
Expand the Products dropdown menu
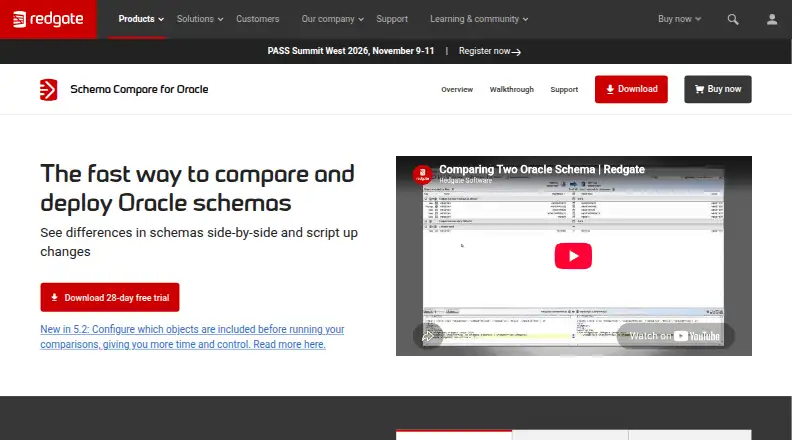tap(141, 19)
